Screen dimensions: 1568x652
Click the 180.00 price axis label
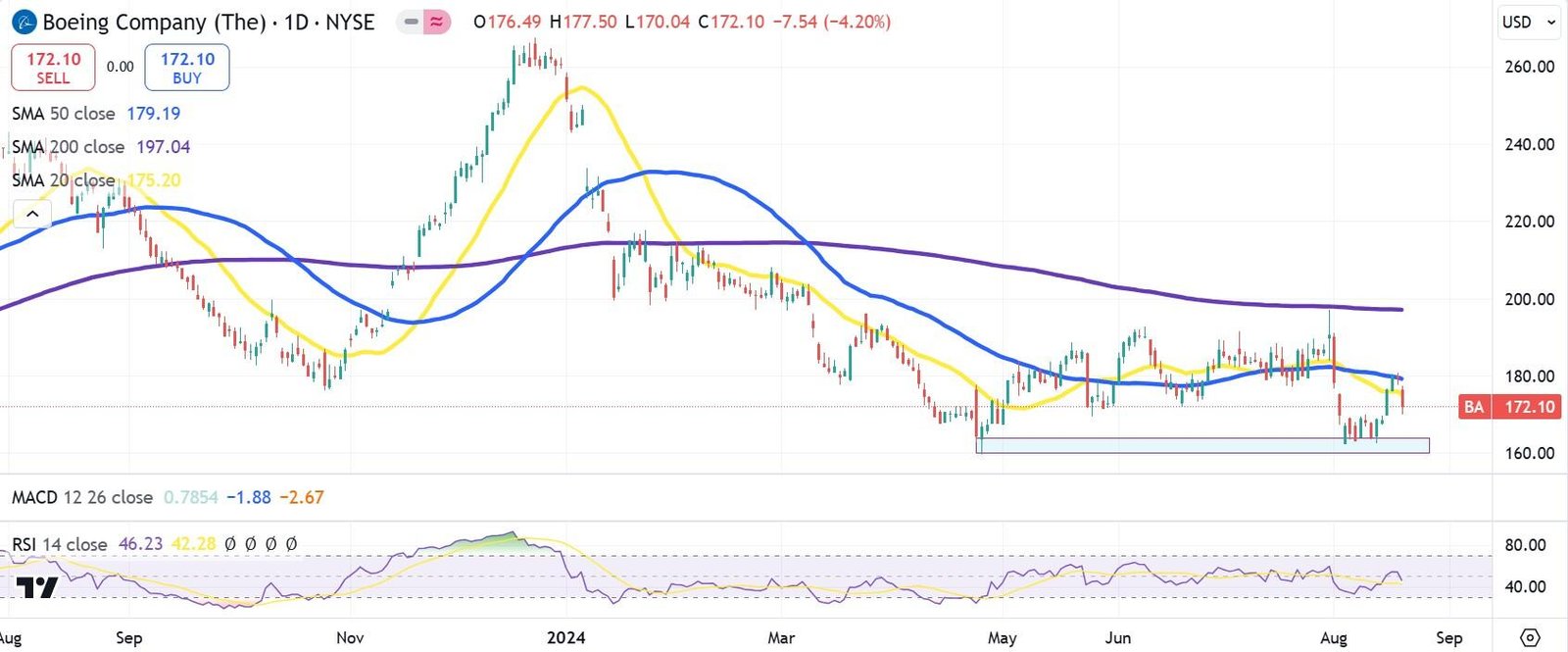pyautogui.click(x=1530, y=376)
